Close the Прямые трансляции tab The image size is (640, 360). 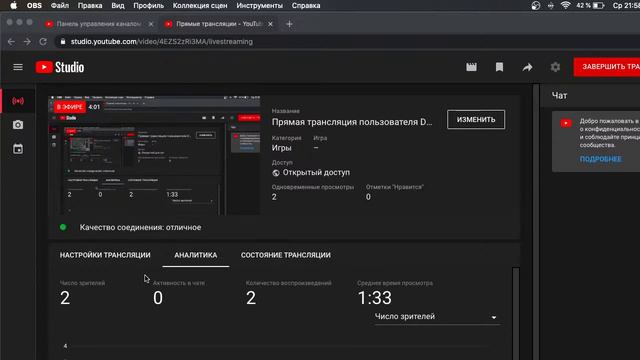pos(270,24)
